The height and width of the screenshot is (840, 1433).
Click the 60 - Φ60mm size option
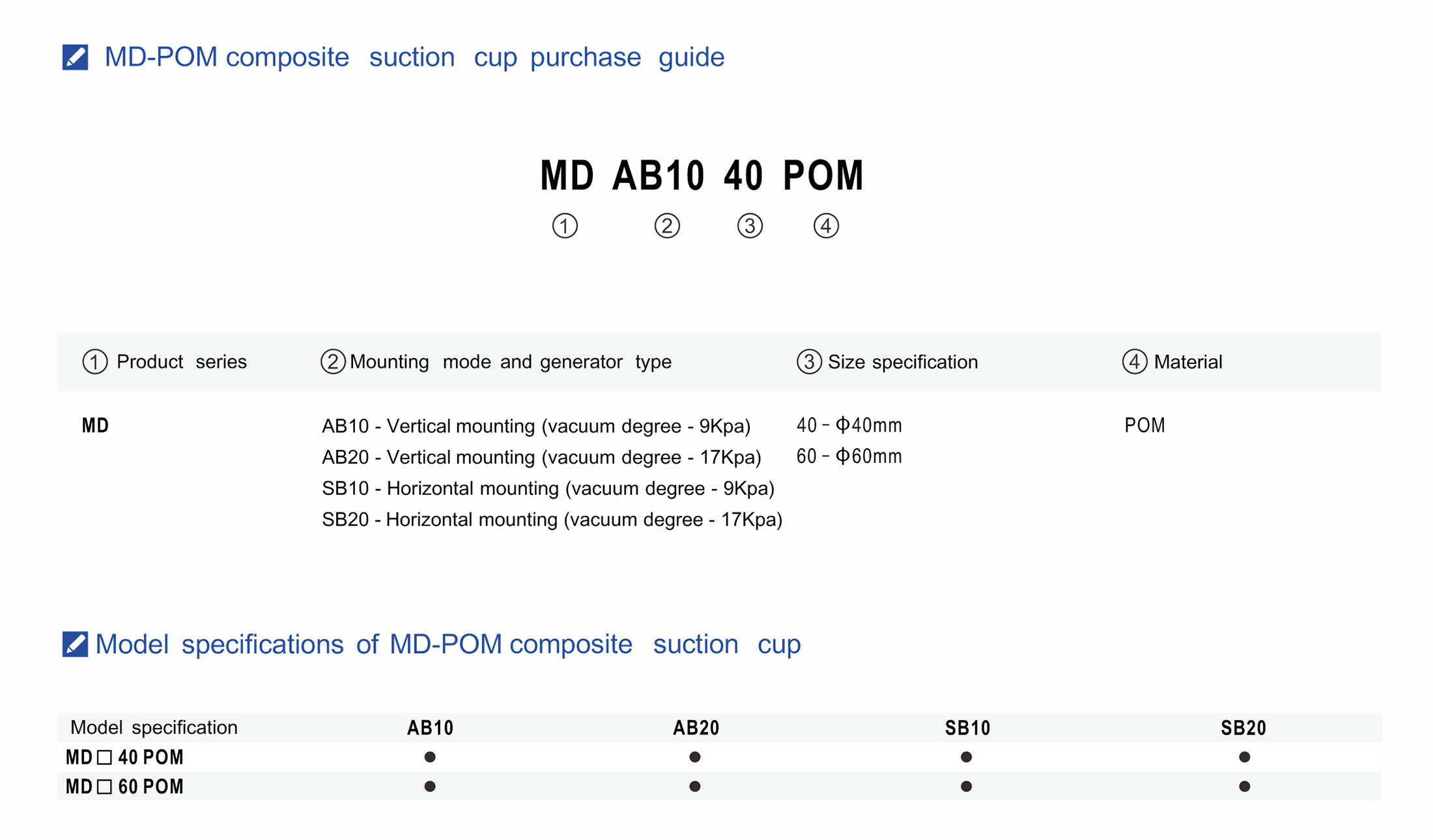tap(849, 456)
